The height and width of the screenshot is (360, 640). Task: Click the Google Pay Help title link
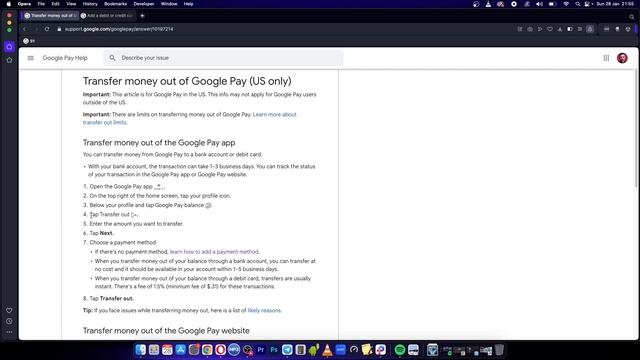coord(65,58)
